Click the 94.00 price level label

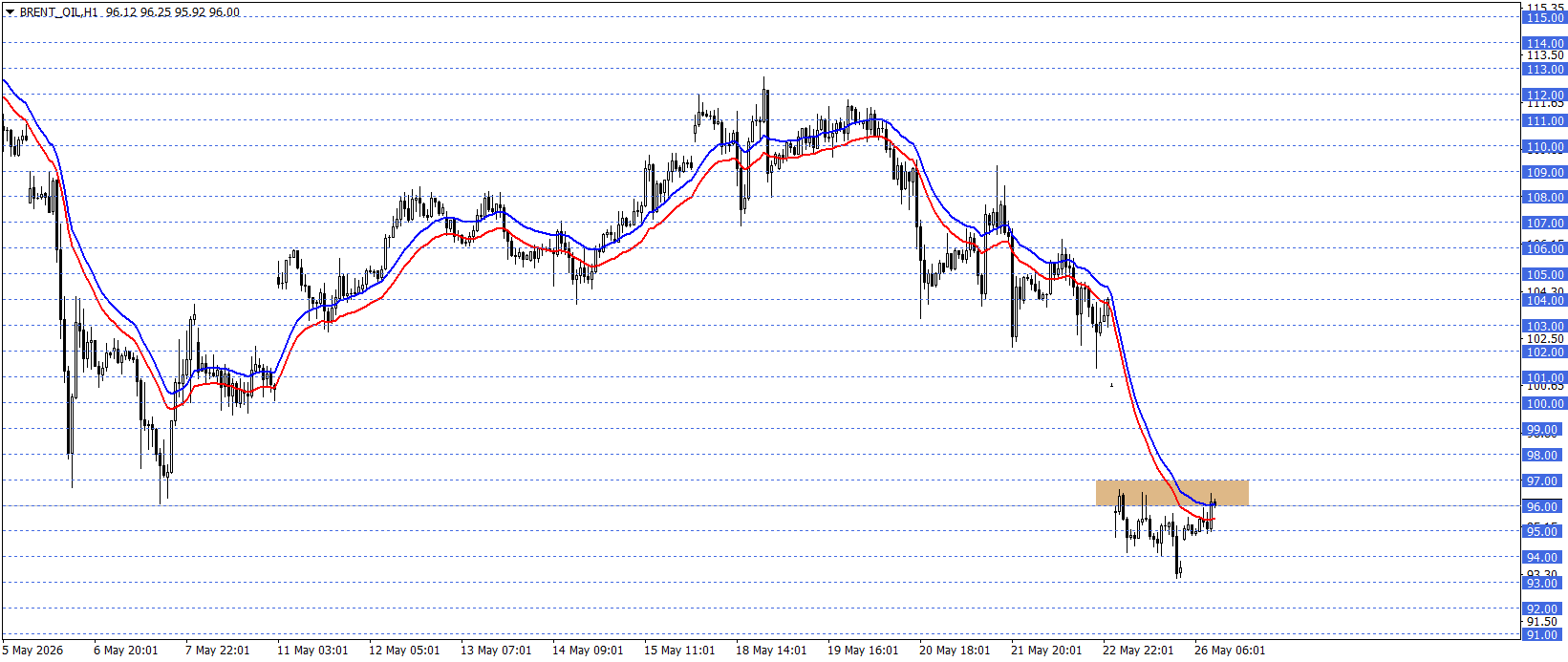(1544, 557)
